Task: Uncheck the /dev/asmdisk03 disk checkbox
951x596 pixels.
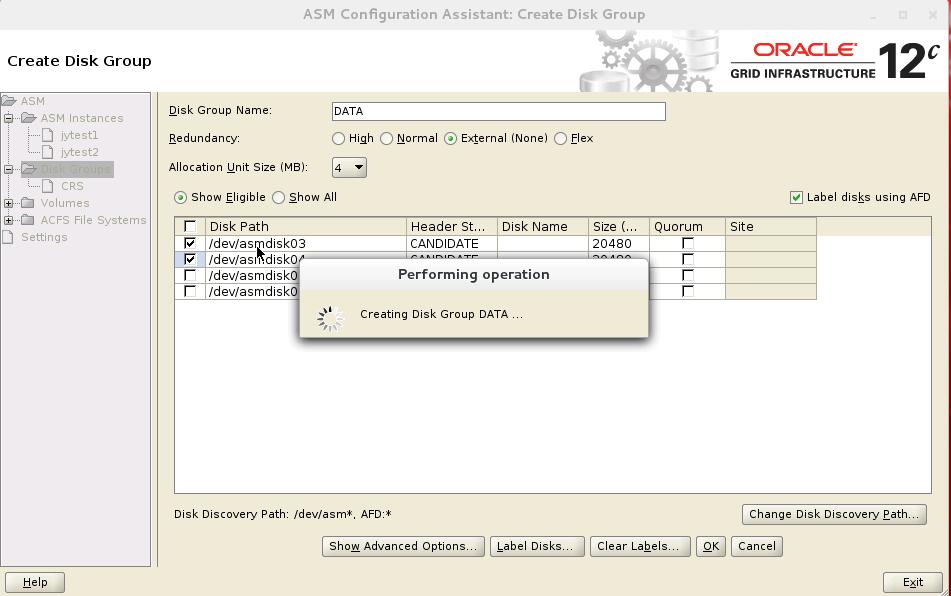Action: pos(190,243)
